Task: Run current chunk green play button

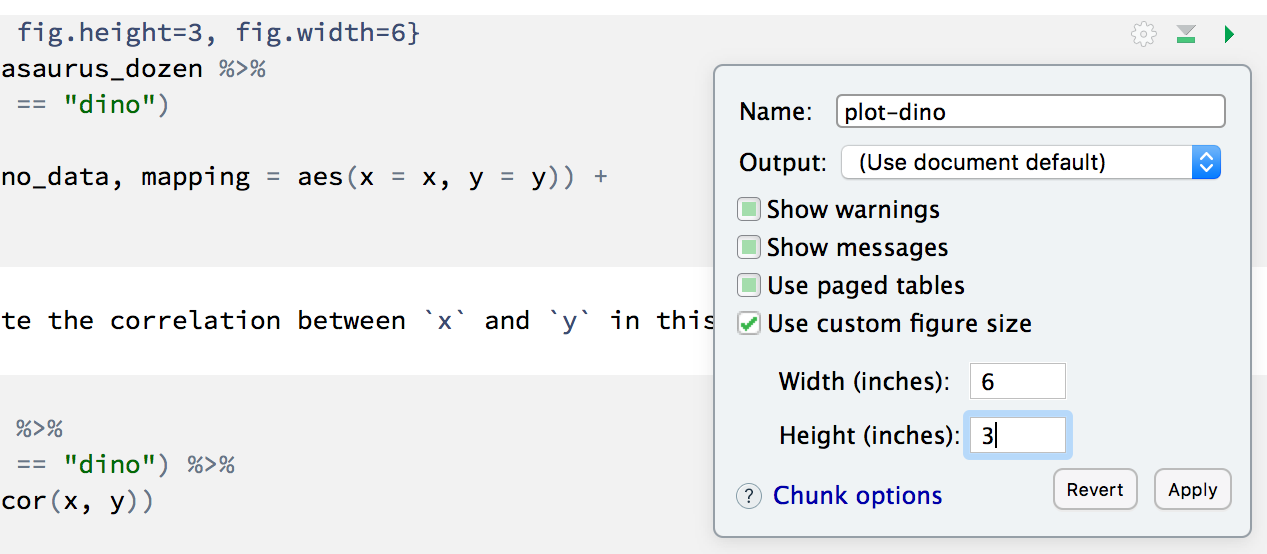Action: click(x=1229, y=35)
